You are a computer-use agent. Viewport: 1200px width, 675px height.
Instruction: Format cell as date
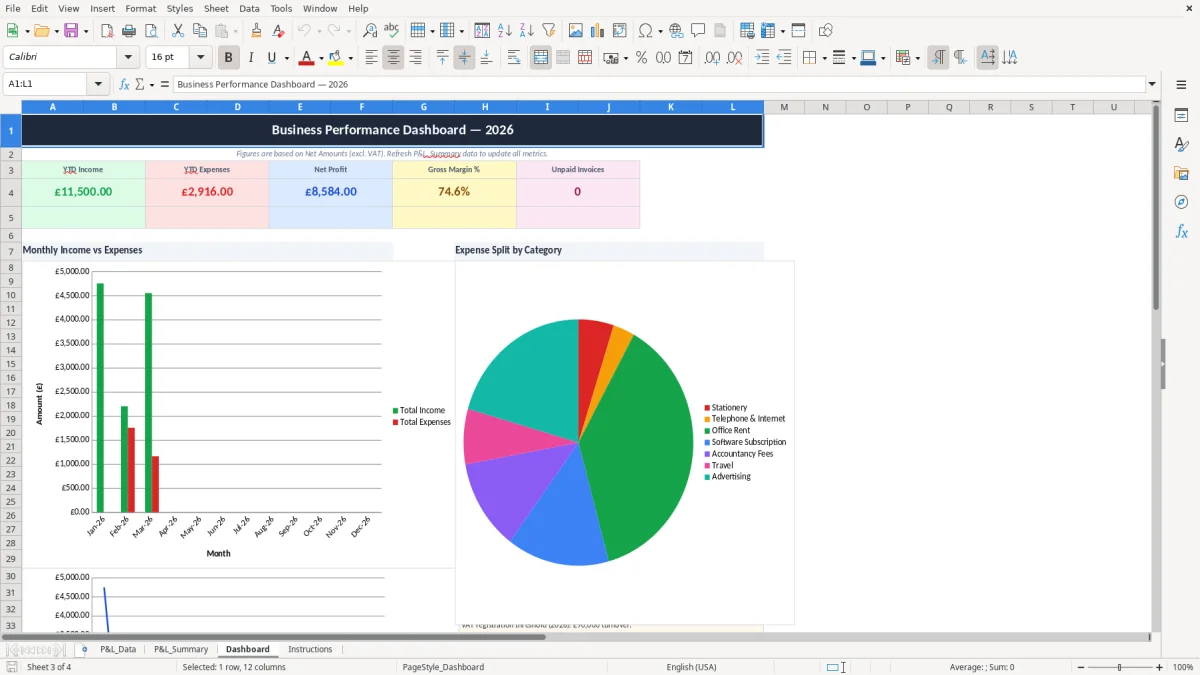coord(685,58)
